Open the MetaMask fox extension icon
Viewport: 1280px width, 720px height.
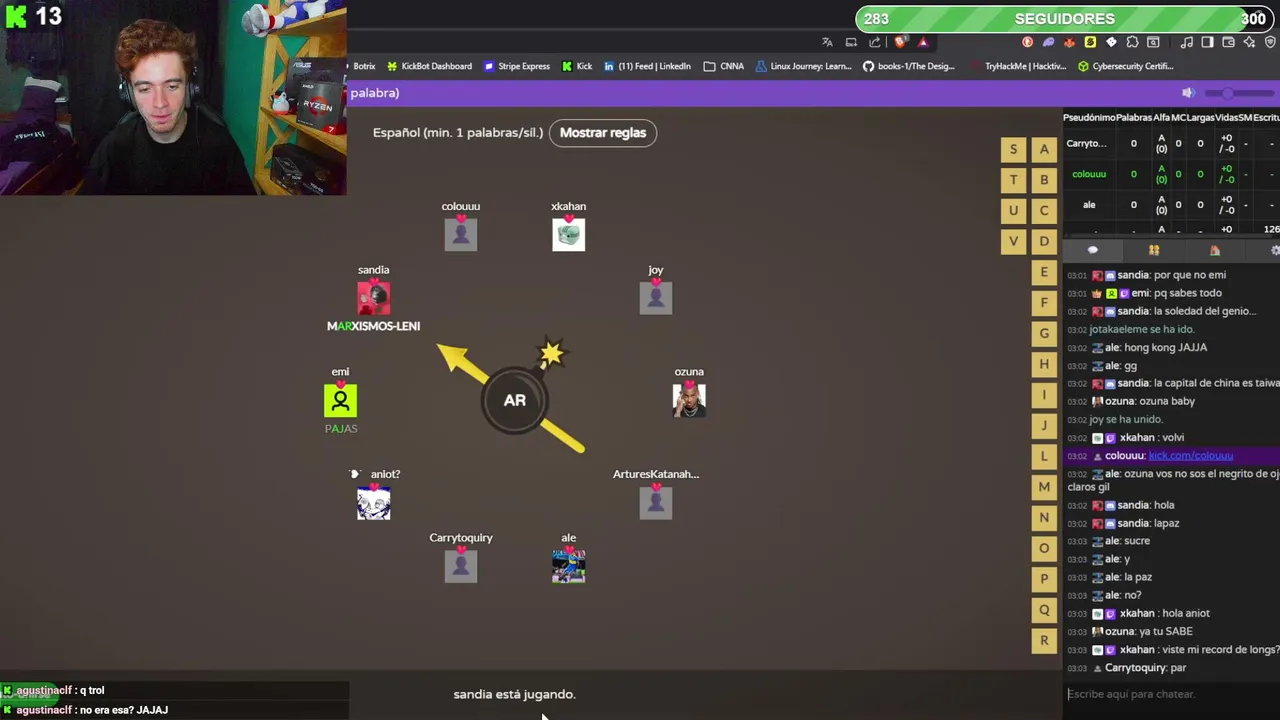[1069, 42]
